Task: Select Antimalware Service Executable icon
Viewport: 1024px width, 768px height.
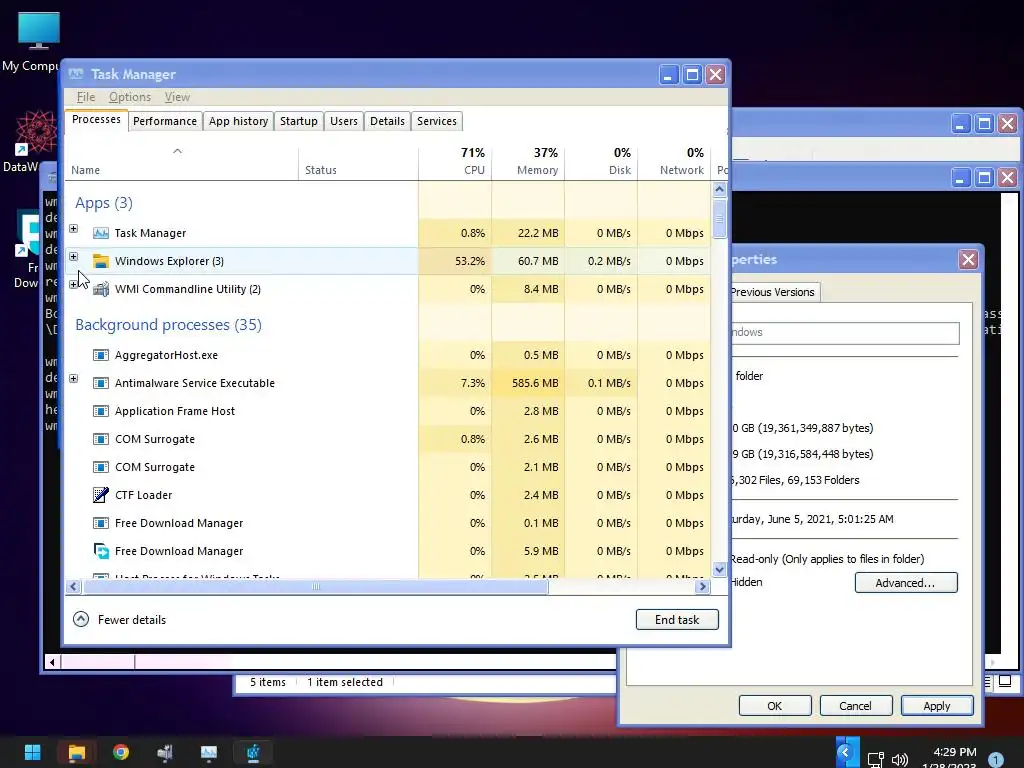Action: click(x=101, y=383)
